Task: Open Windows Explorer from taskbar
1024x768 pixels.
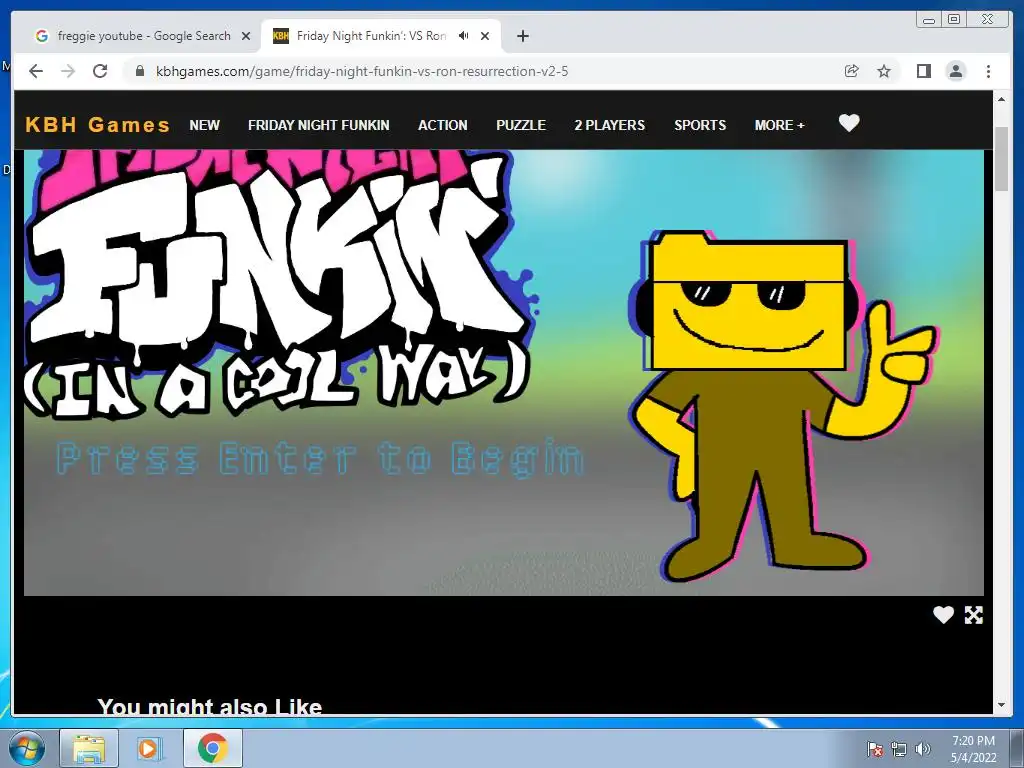Action: pos(89,748)
